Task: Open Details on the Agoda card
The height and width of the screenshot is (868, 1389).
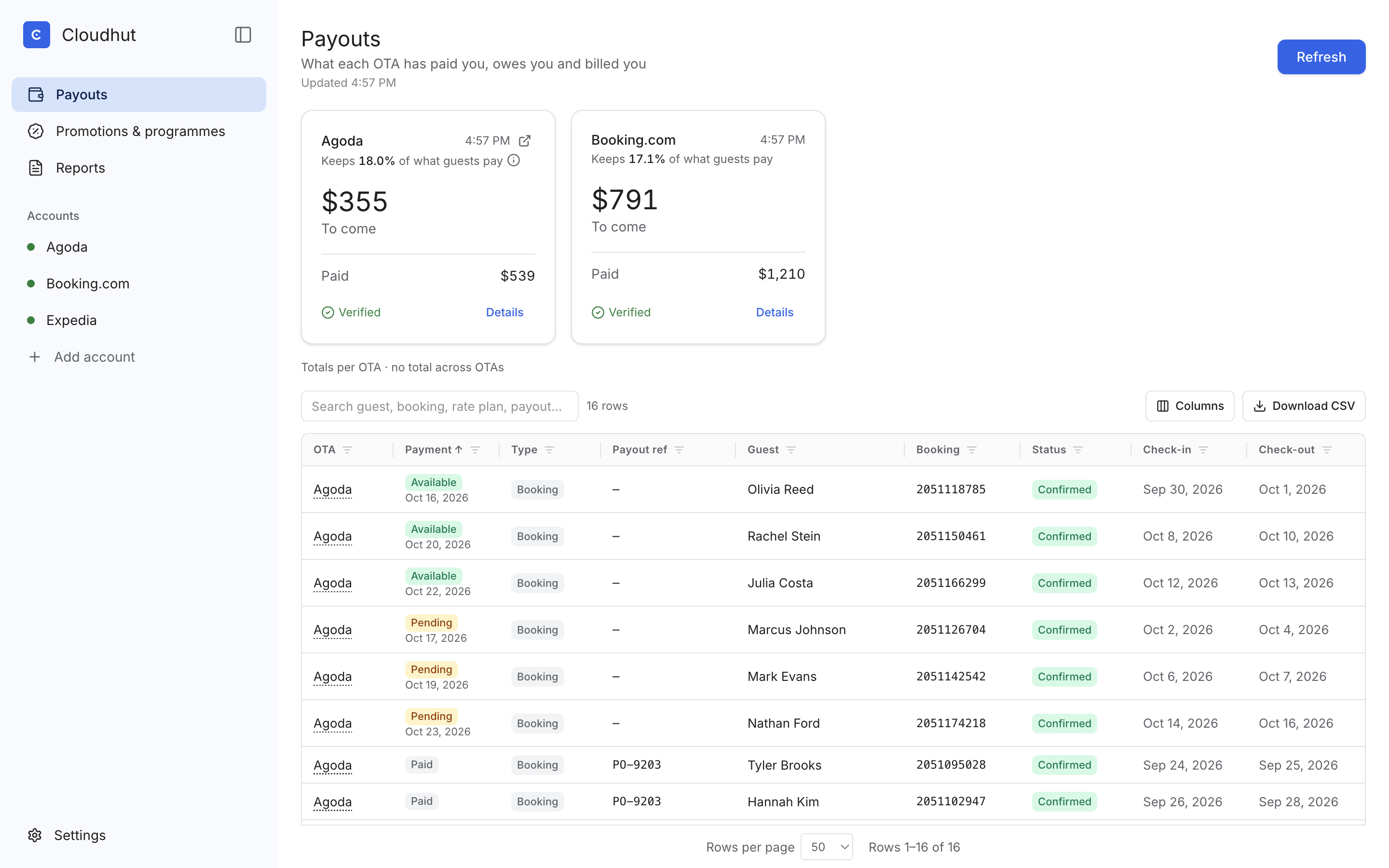Action: (x=504, y=312)
